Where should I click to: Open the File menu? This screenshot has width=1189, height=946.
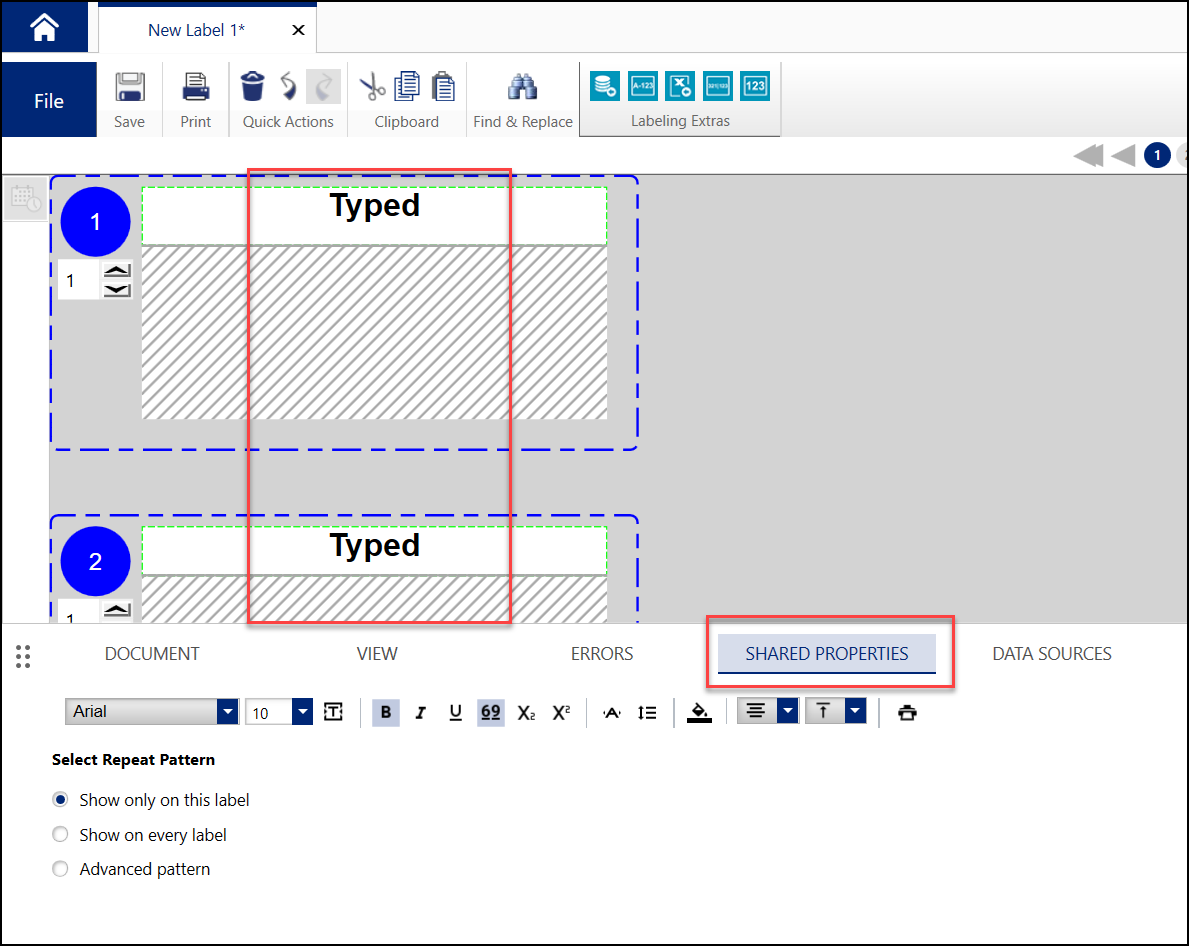[x=49, y=101]
